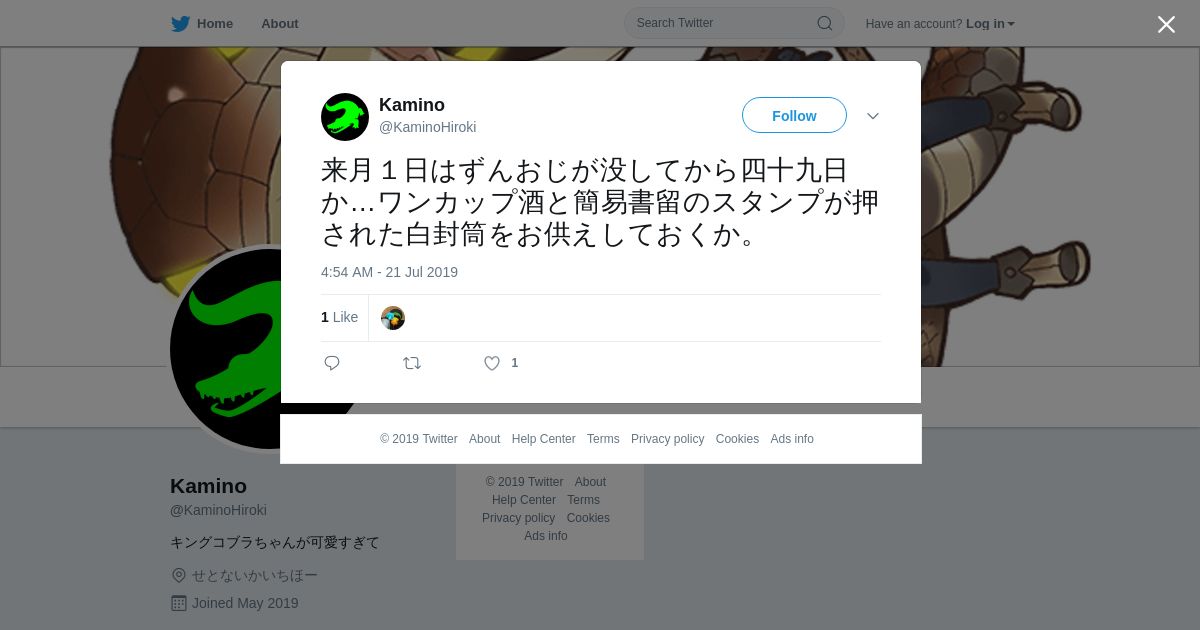The height and width of the screenshot is (630, 1200).
Task: Open the About tab in top navigation
Action: 280,24
